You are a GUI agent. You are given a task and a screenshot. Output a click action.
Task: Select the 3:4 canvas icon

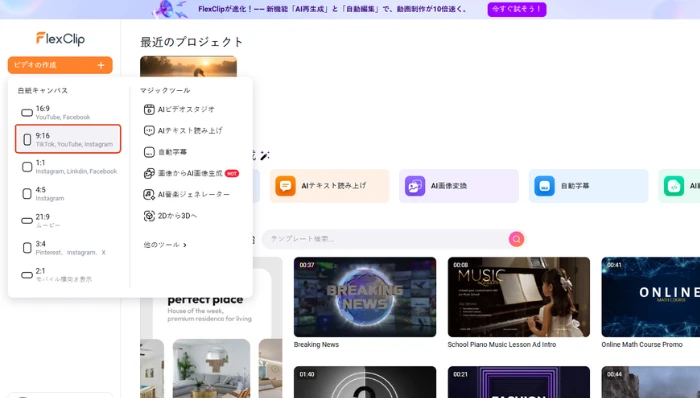click(27, 248)
